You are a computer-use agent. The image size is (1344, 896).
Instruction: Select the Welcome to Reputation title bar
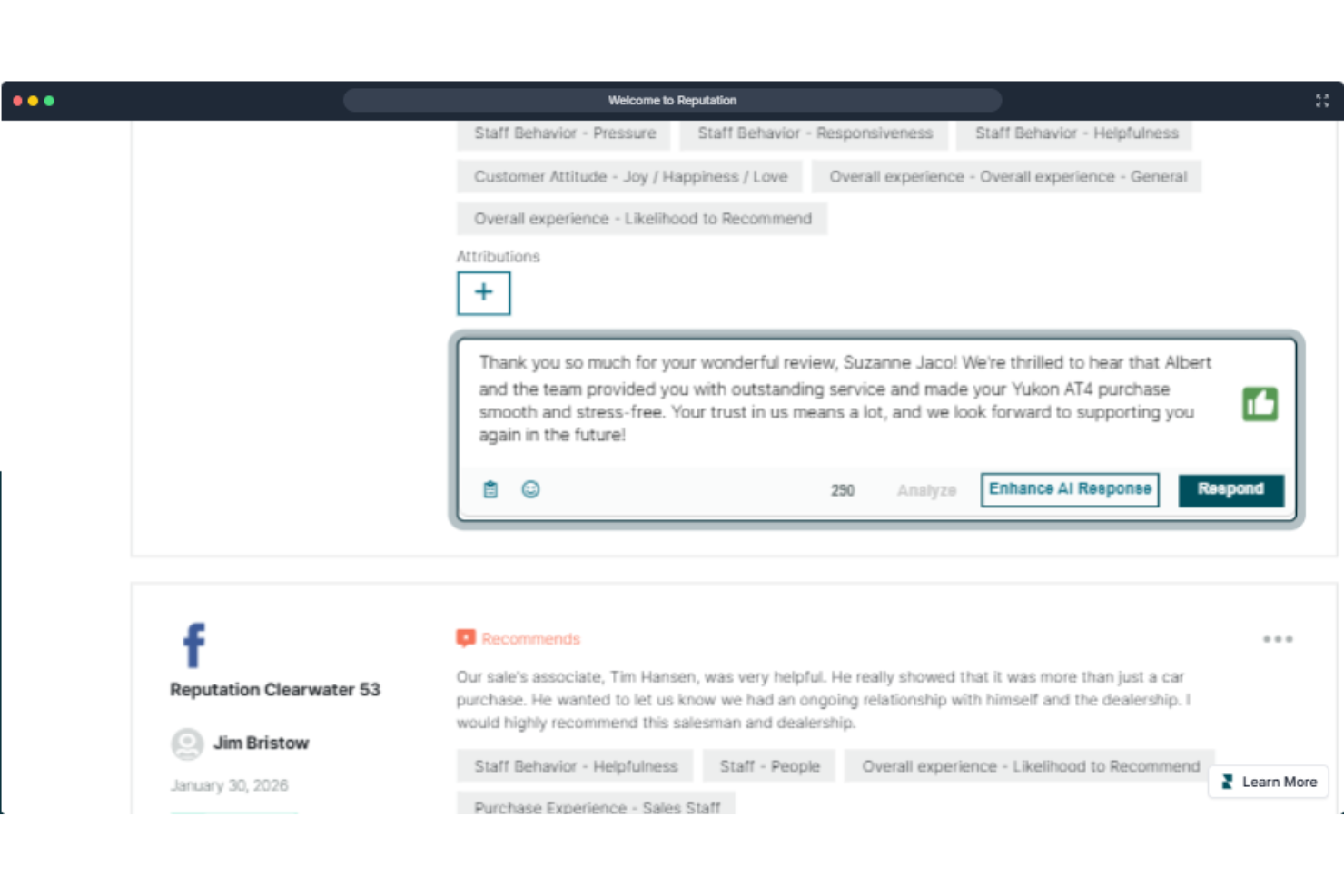coord(673,100)
